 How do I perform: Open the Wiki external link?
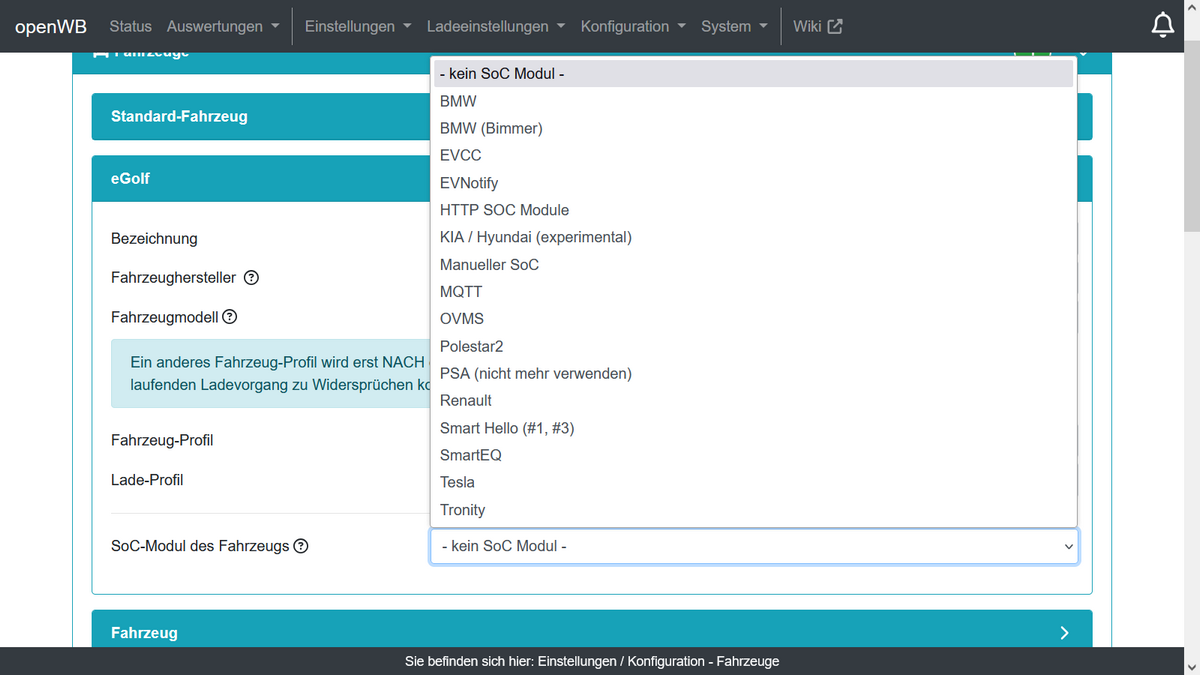point(818,26)
